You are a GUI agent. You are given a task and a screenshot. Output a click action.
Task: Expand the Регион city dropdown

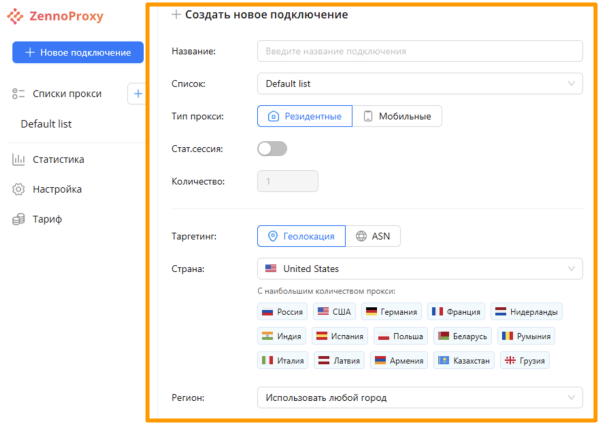pos(419,398)
